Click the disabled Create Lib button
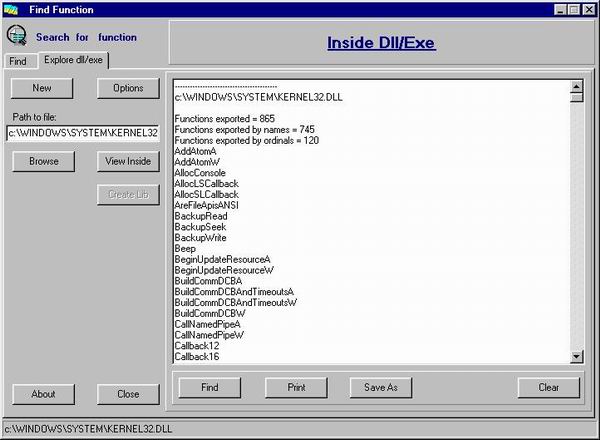Image resolution: width=600 pixels, height=440 pixels. tap(128, 195)
